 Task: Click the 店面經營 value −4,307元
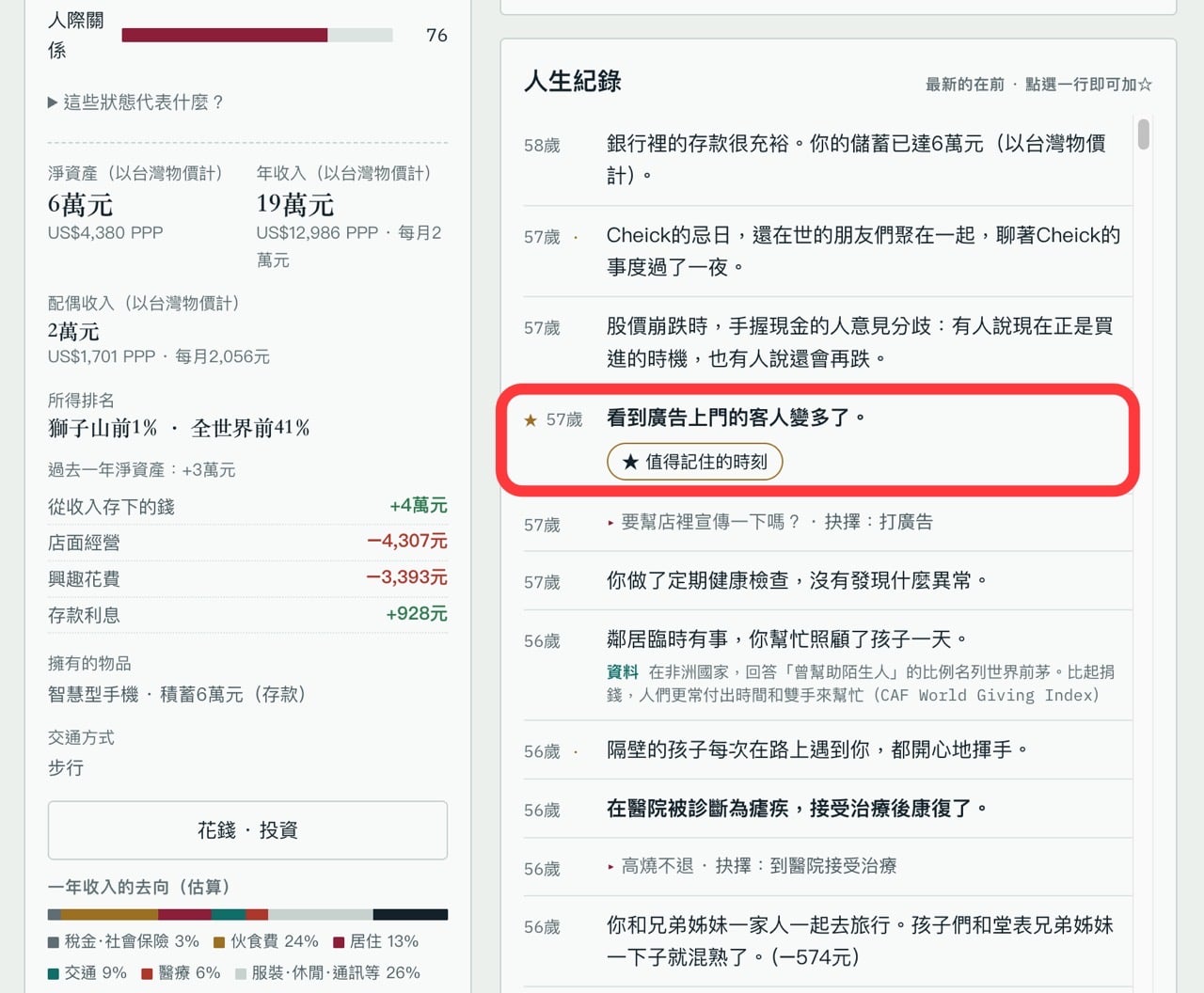pos(407,542)
